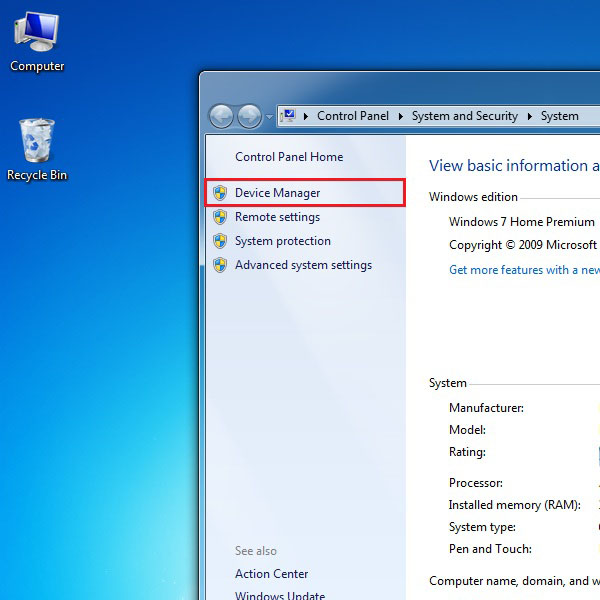The width and height of the screenshot is (600, 600).
Task: Click the computer icon in address bar
Action: [x=288, y=116]
